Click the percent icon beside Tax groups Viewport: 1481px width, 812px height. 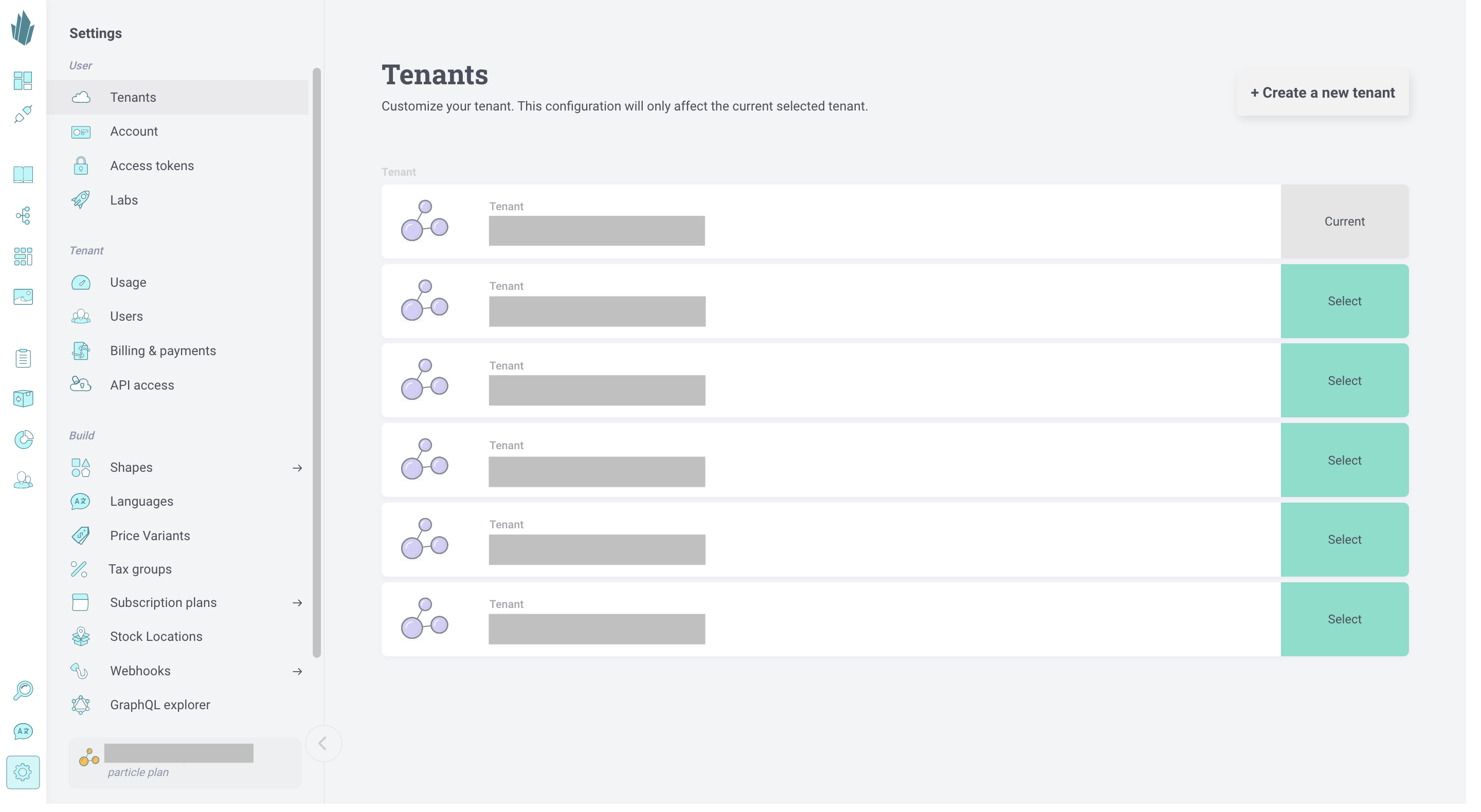pyautogui.click(x=79, y=569)
